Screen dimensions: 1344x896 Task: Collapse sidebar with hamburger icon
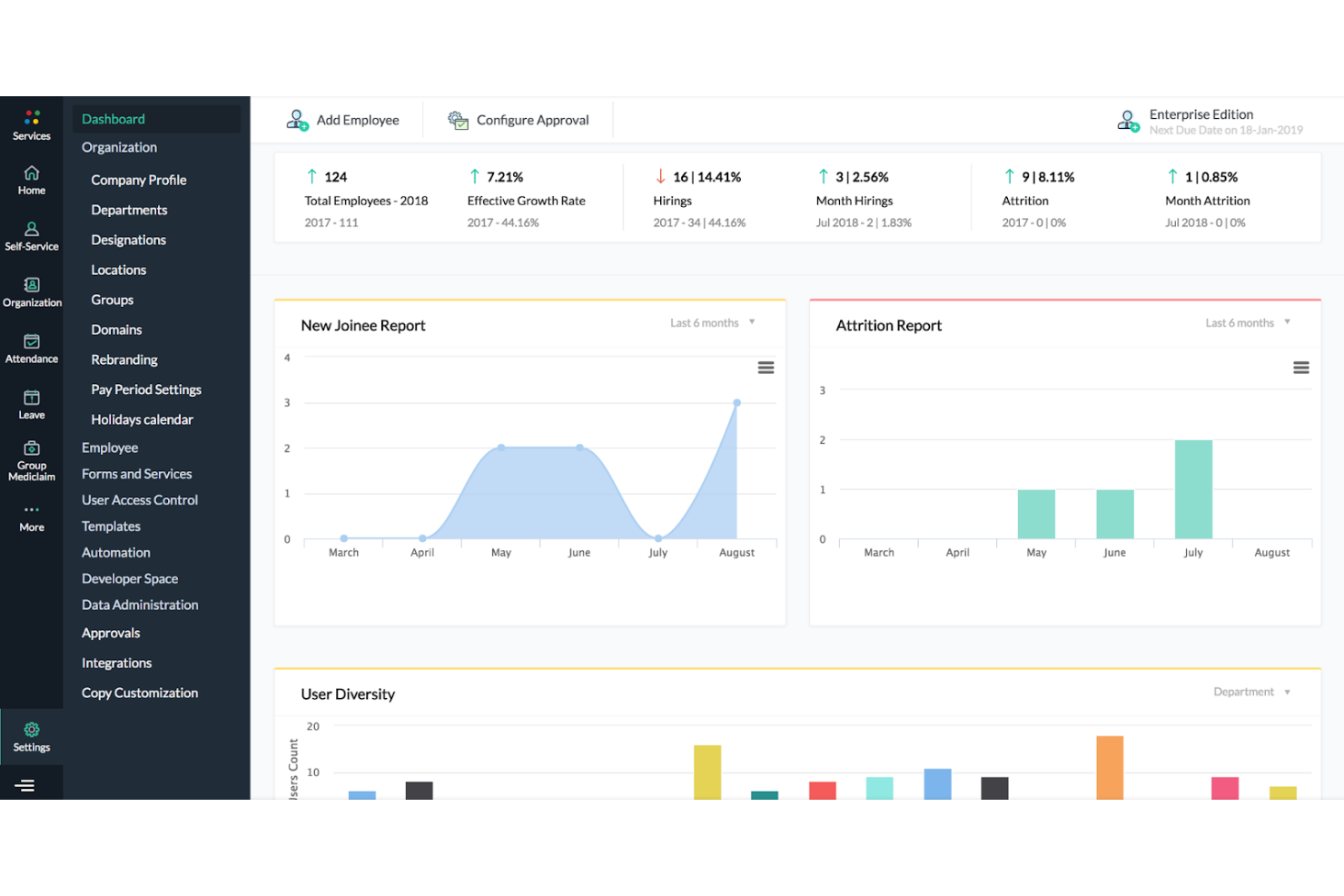pyautogui.click(x=25, y=785)
